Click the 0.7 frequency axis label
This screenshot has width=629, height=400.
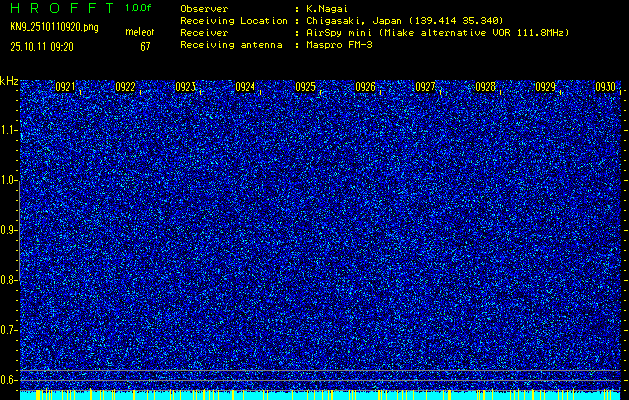[9, 329]
